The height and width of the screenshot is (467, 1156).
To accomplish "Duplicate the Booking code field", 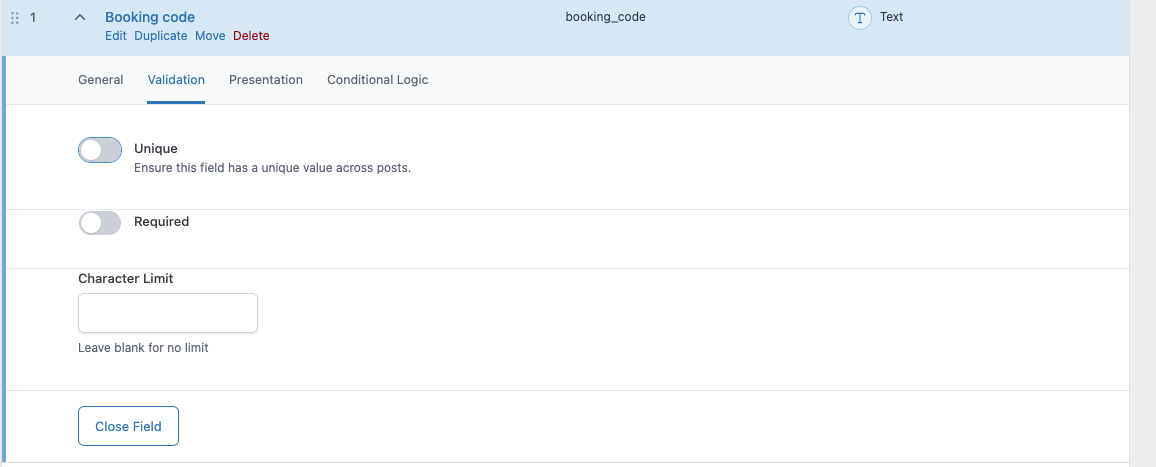I will point(161,35).
